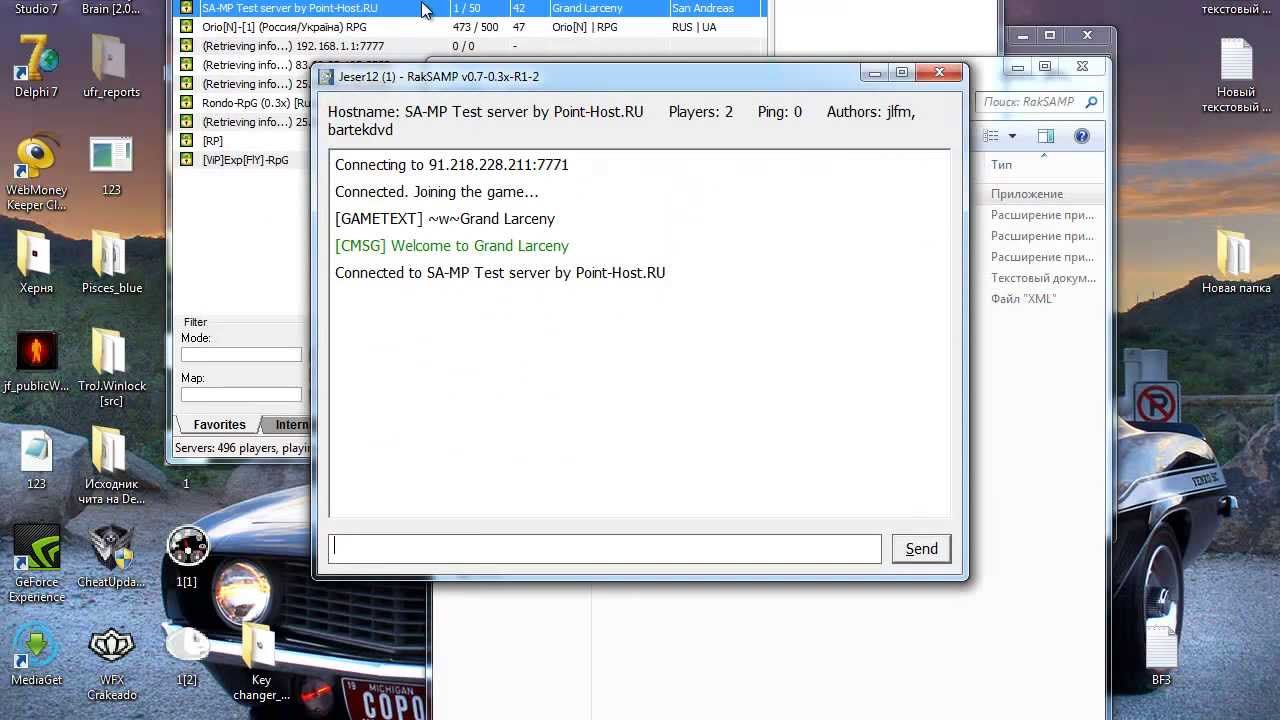Click the change view icon in Explorer
Screen dimensions: 1280x720
click(991, 136)
